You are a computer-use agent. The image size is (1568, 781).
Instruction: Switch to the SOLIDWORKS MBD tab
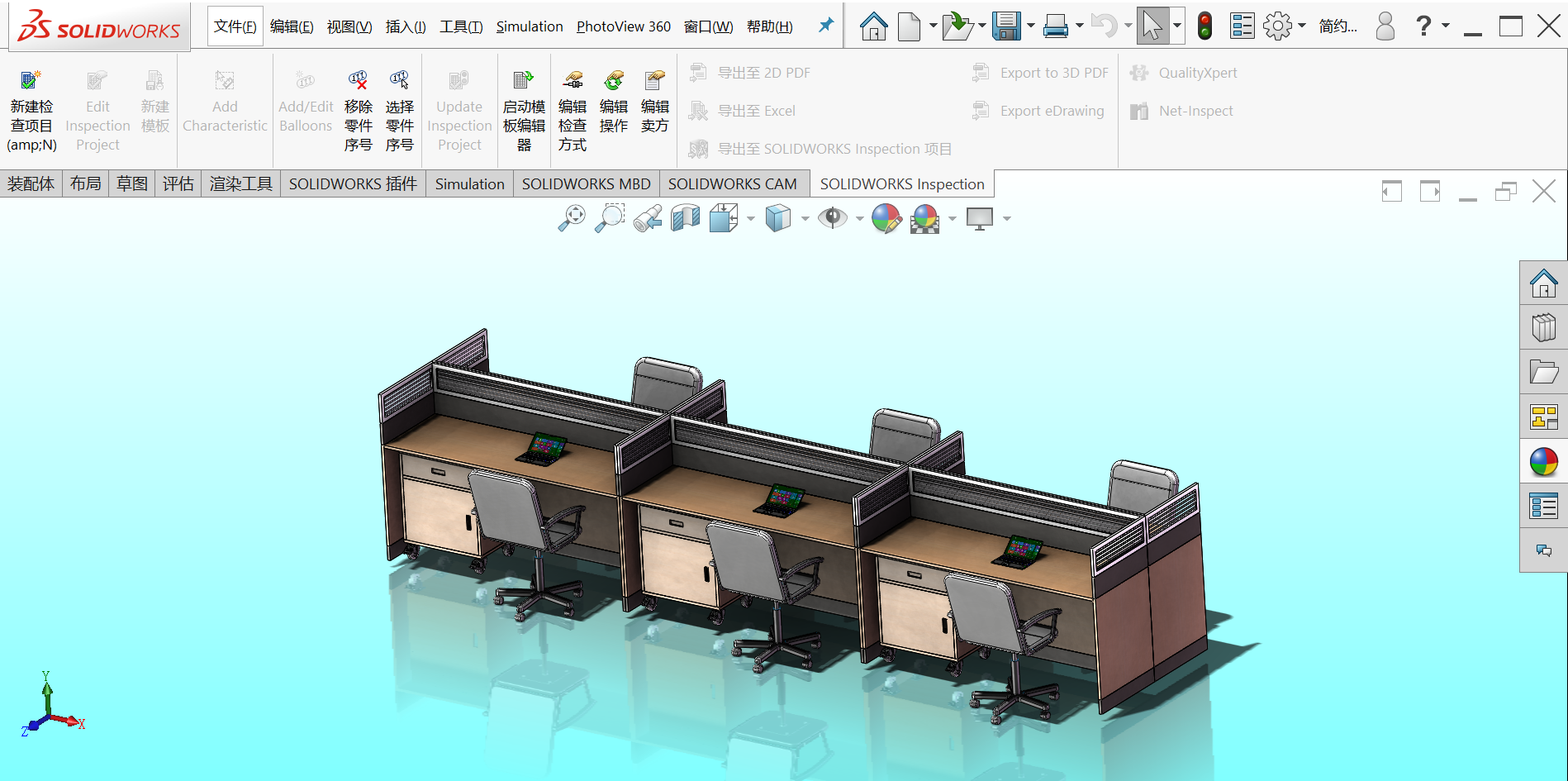587,183
